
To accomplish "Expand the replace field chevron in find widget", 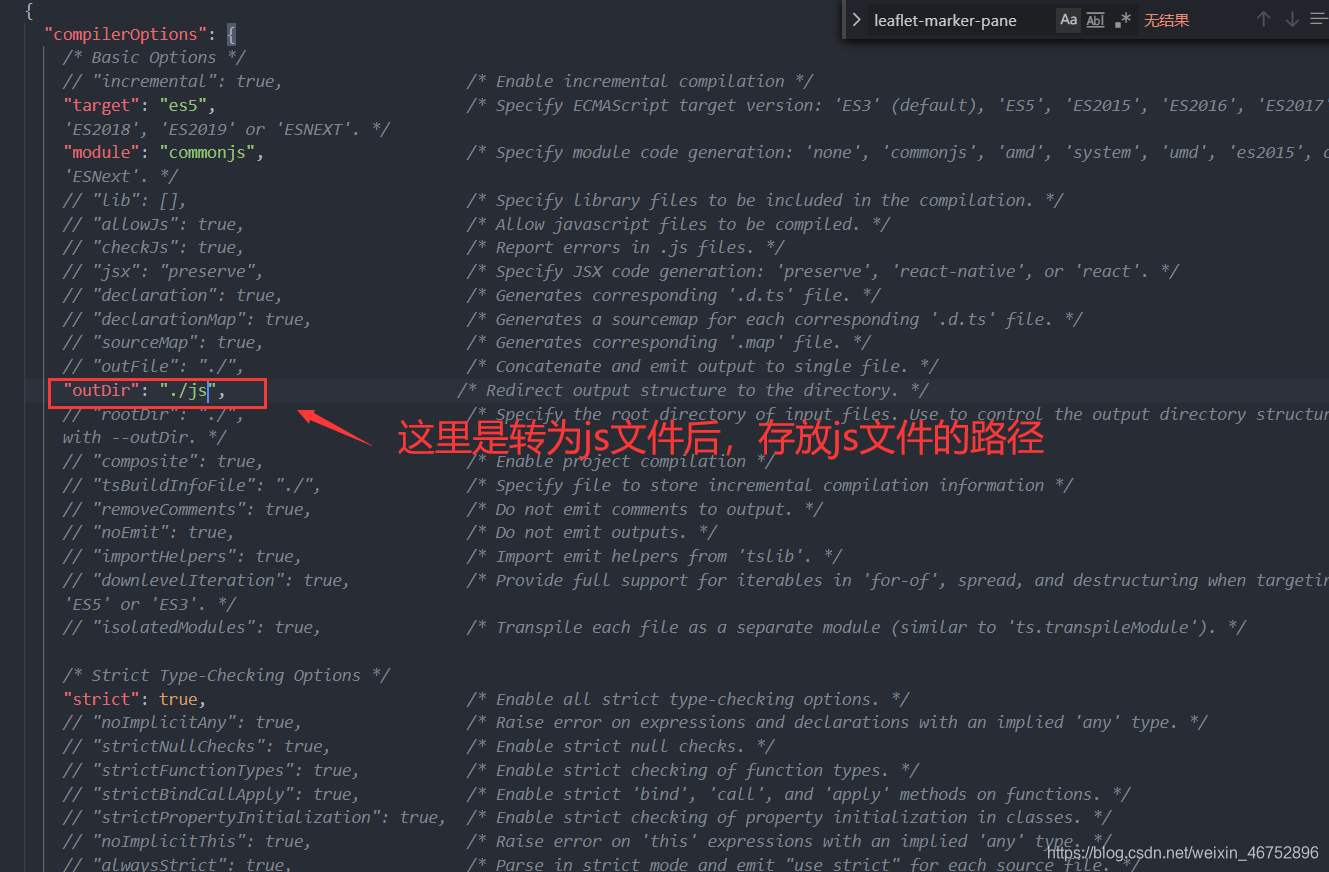I will coord(856,20).
